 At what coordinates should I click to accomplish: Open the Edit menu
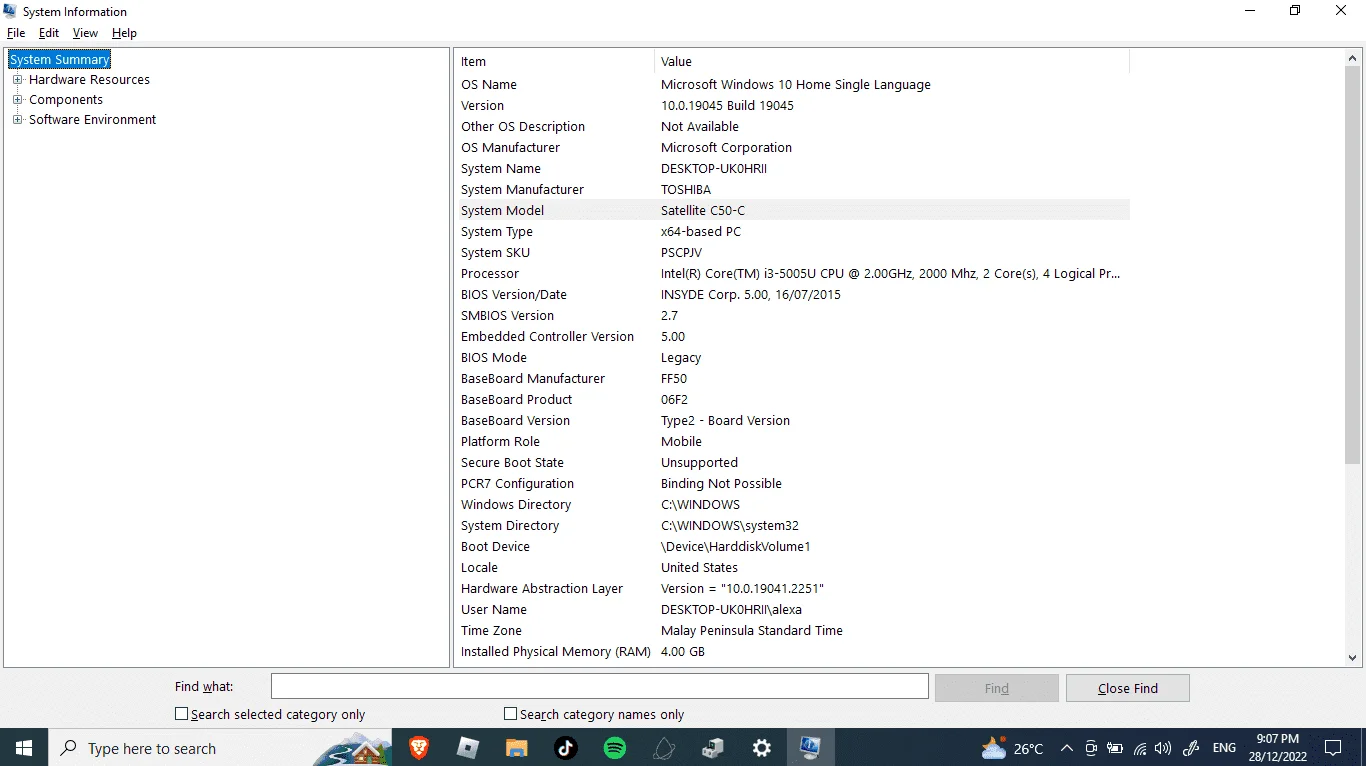(49, 33)
